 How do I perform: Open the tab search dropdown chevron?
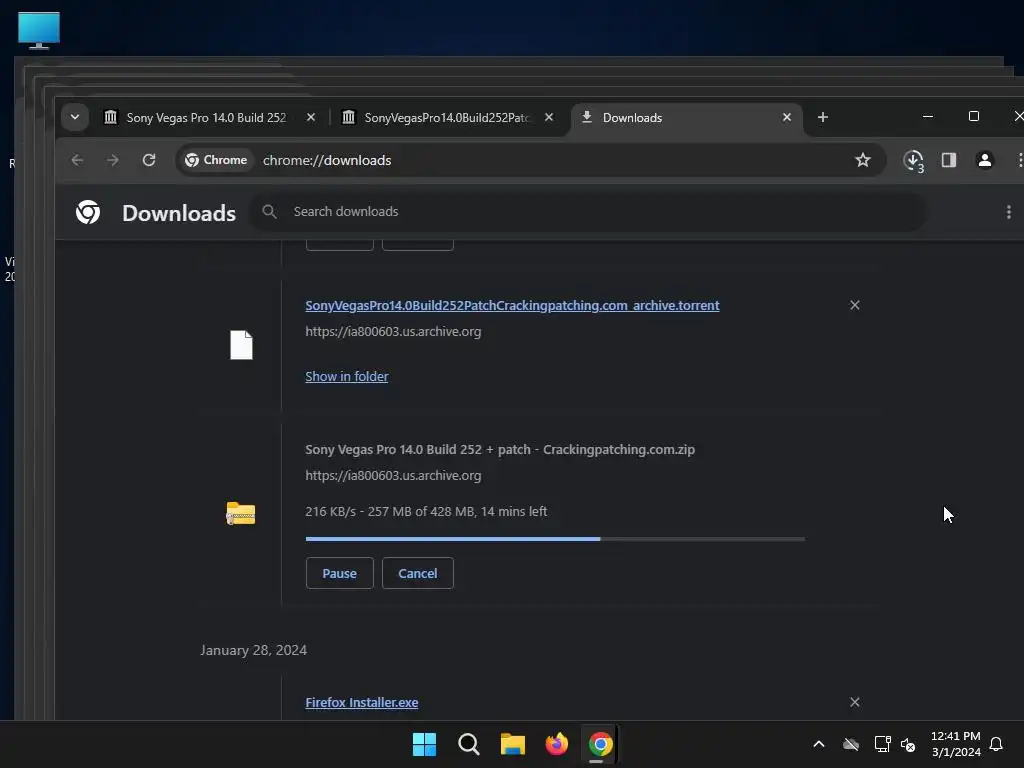pos(74,118)
